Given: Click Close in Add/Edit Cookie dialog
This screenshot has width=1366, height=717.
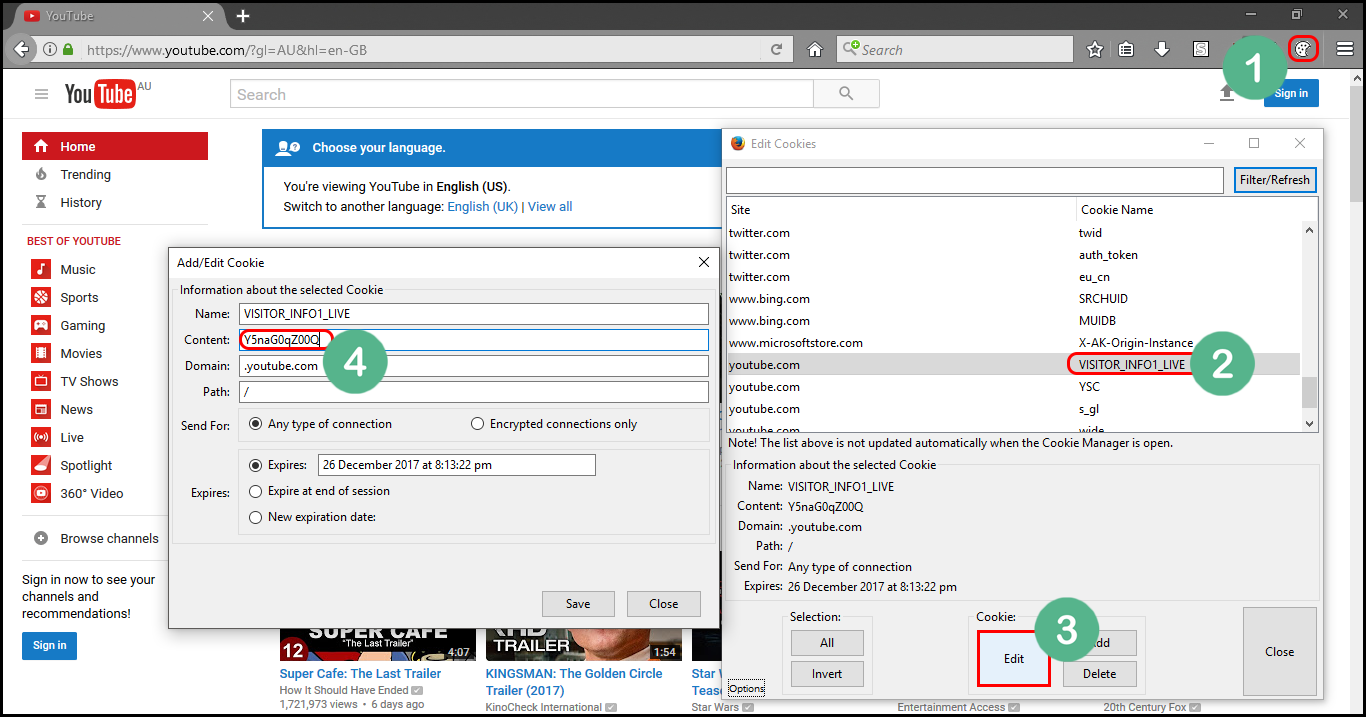Looking at the screenshot, I should tap(664, 603).
